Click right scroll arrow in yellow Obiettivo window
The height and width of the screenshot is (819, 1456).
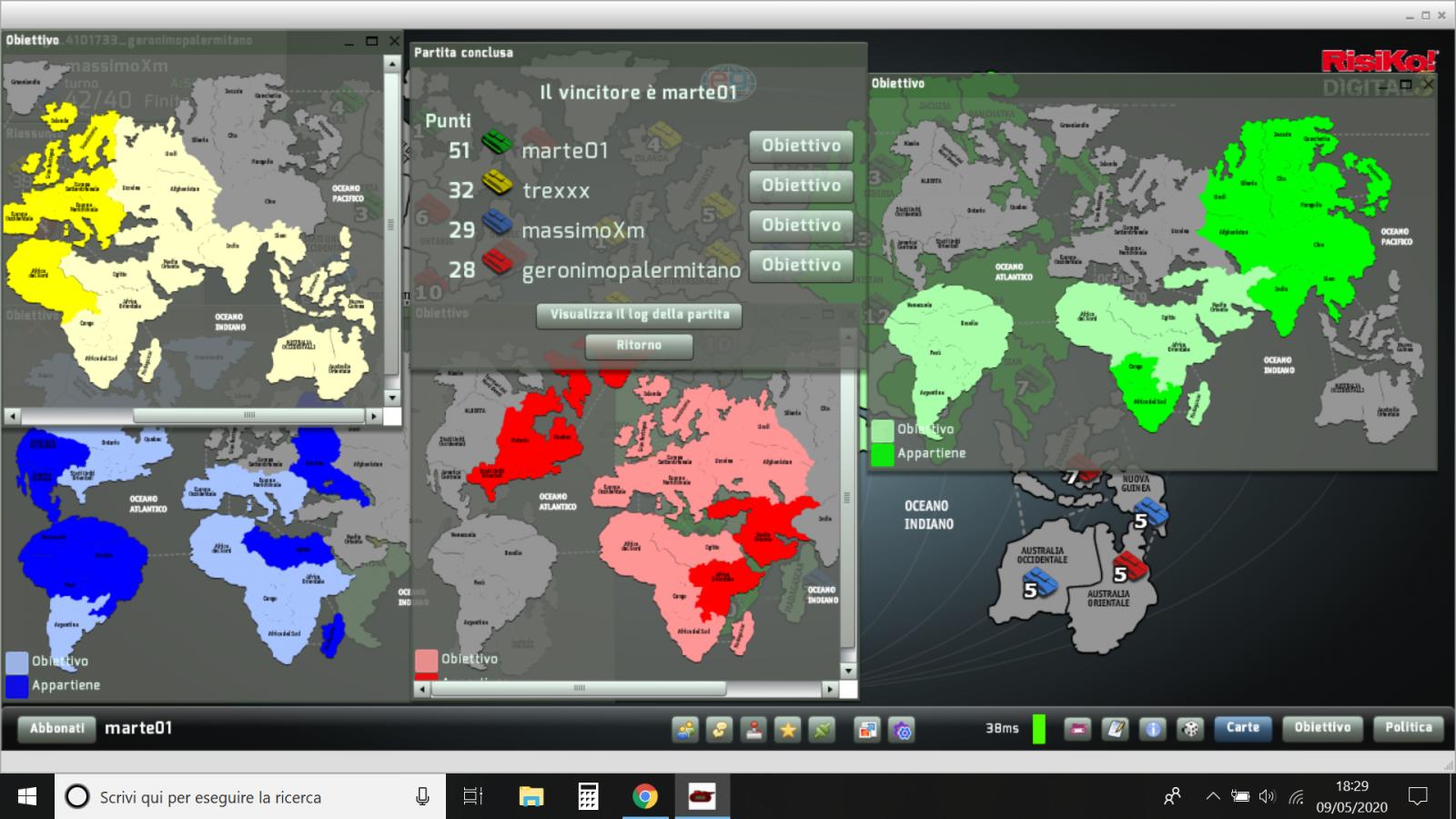(373, 415)
